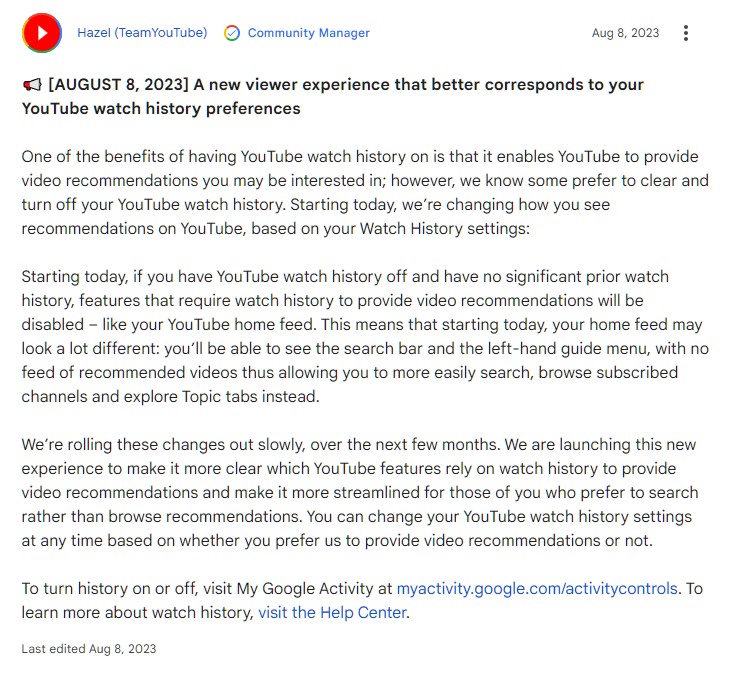Open the myactivity.google.com/activitycontrols link

[537, 588]
